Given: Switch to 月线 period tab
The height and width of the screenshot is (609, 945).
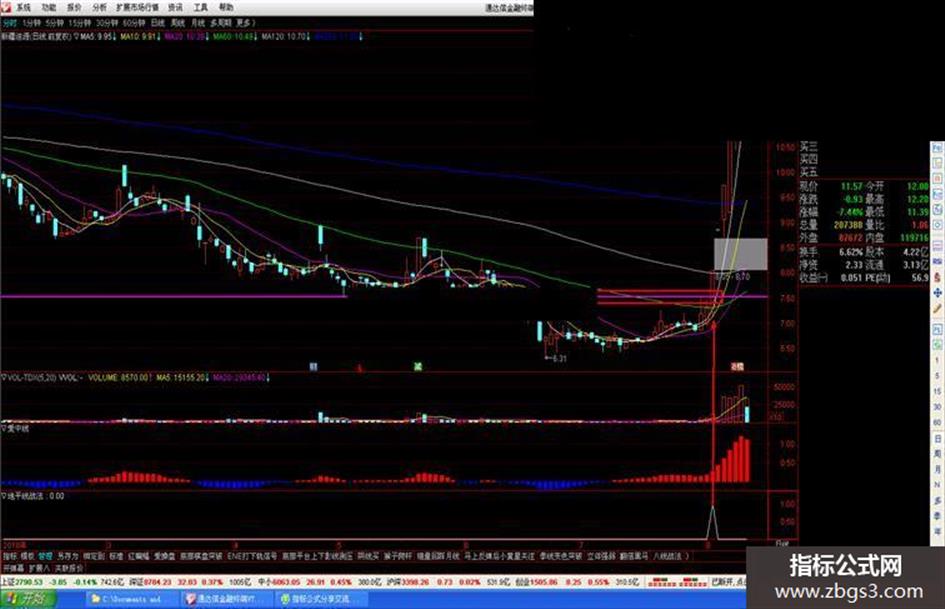Looking at the screenshot, I should tap(198, 23).
